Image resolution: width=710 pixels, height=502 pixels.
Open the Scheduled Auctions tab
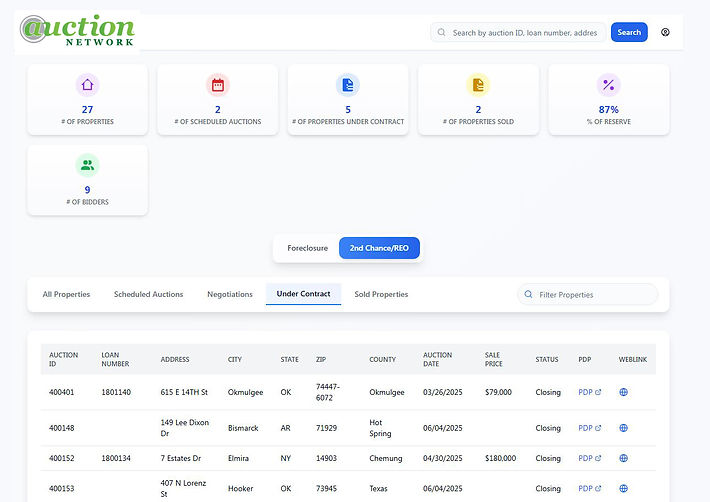click(149, 294)
